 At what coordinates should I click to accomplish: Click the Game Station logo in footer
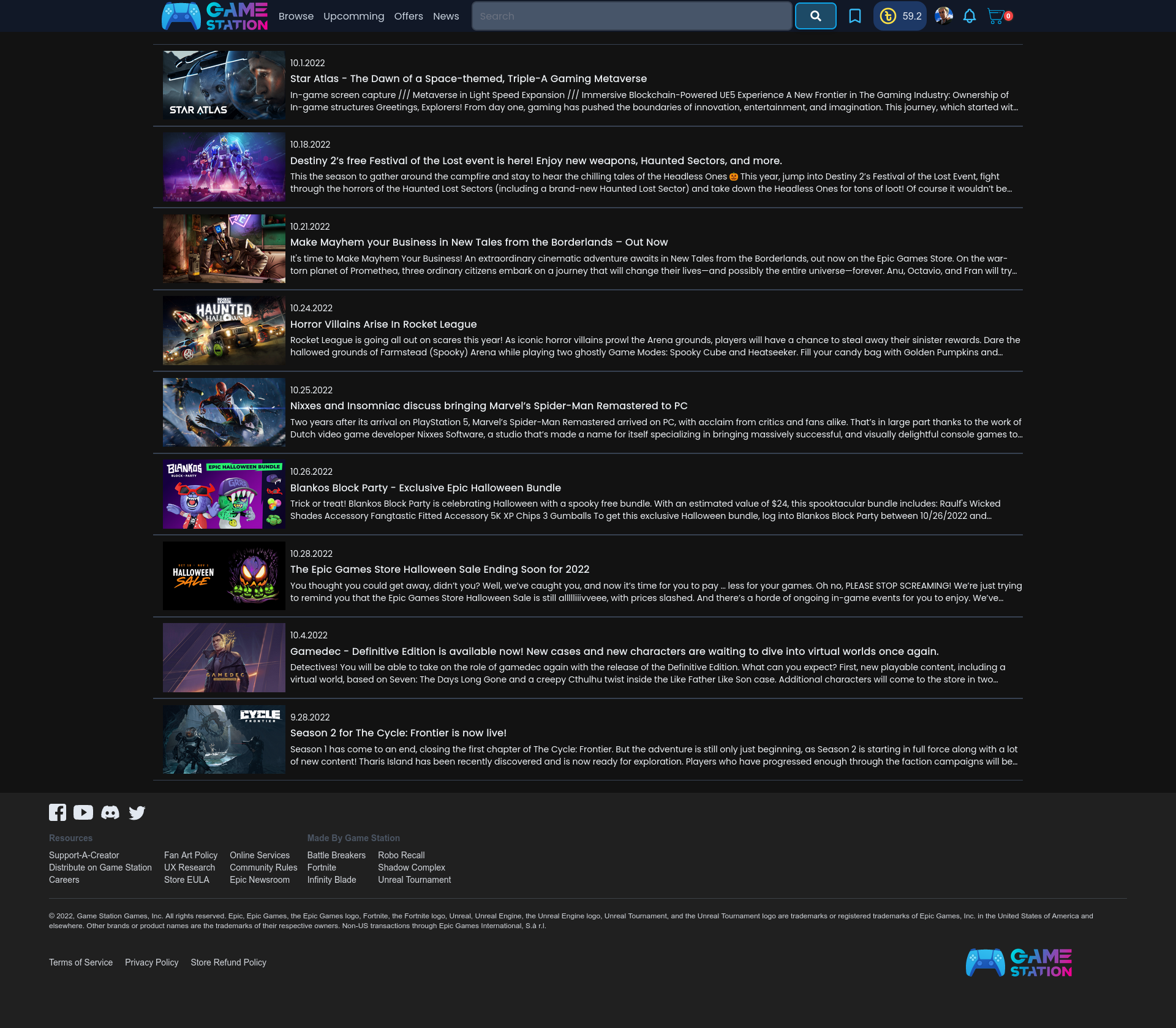[x=1019, y=962]
